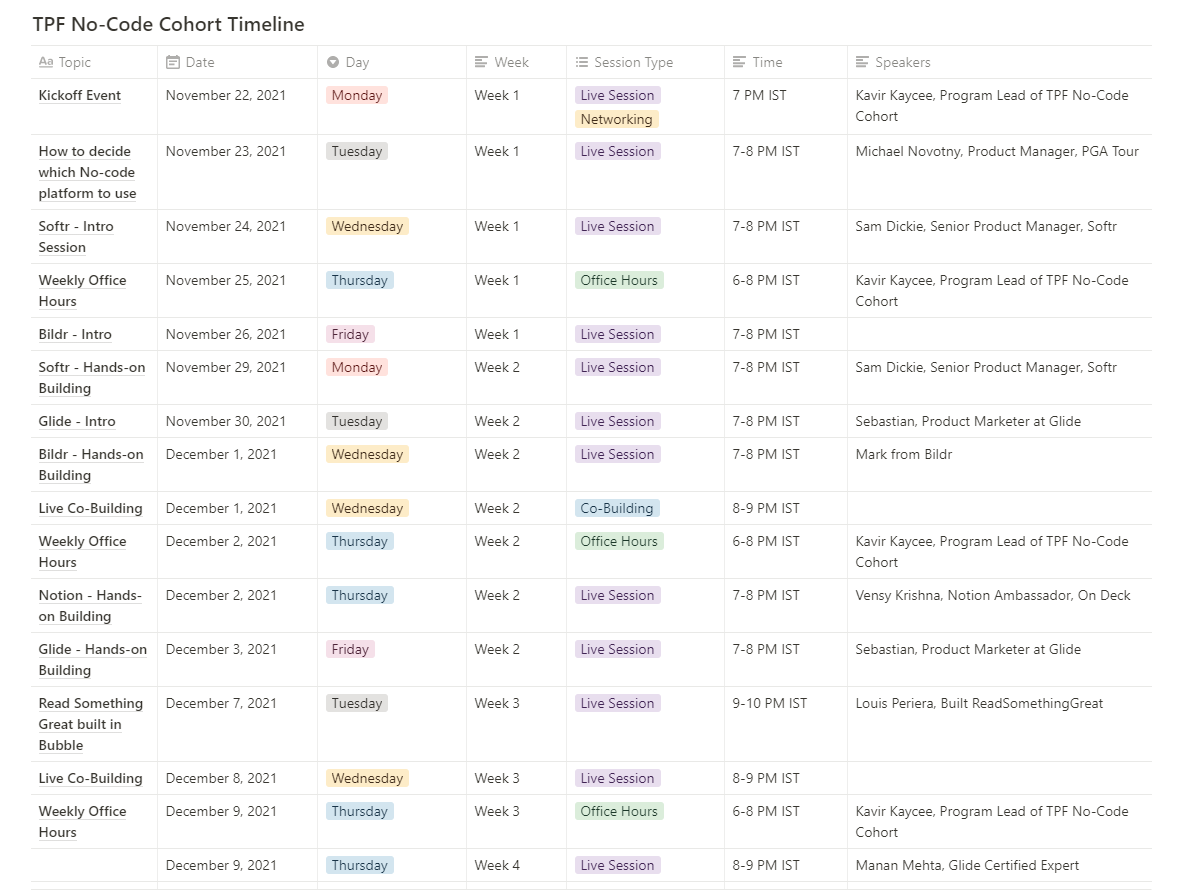The image size is (1185, 895).
Task: Open the Topic column header menu
Action: point(94,62)
